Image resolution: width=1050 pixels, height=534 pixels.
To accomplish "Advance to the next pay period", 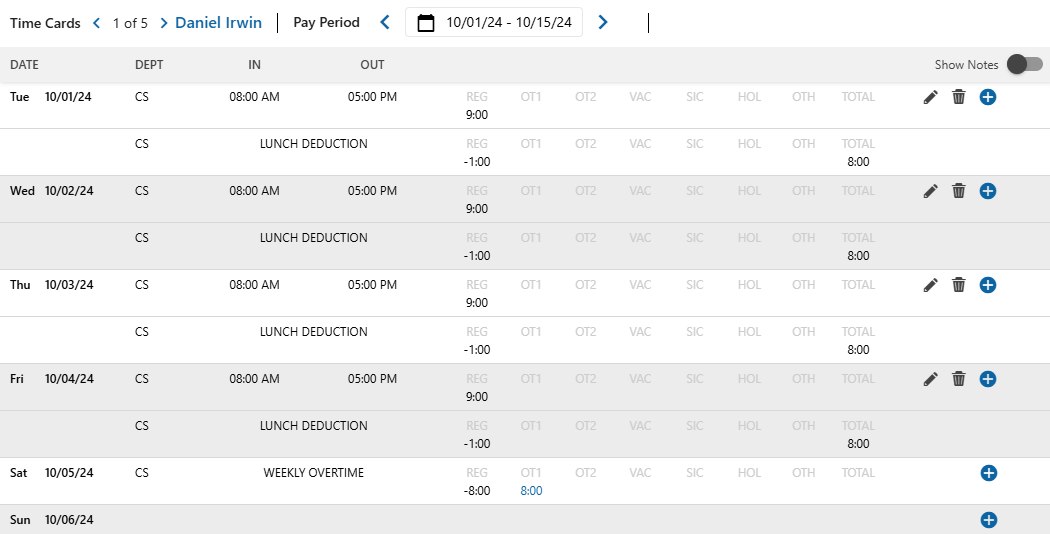I will 603,22.
